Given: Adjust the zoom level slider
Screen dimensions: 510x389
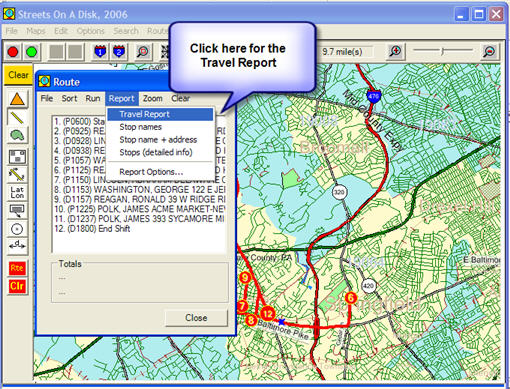Looking at the screenshot, I should click(x=442, y=51).
